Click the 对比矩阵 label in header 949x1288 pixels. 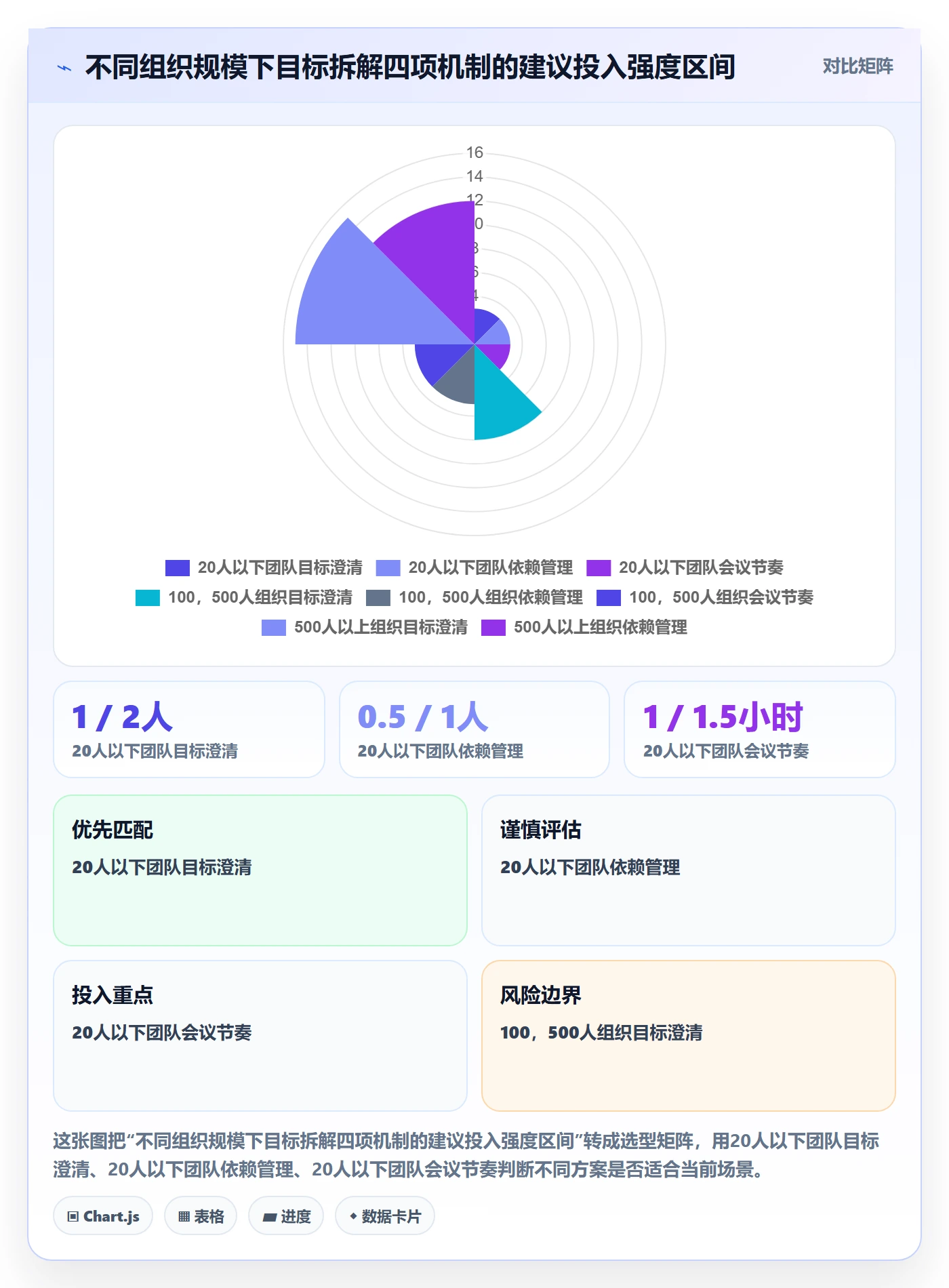click(857, 66)
